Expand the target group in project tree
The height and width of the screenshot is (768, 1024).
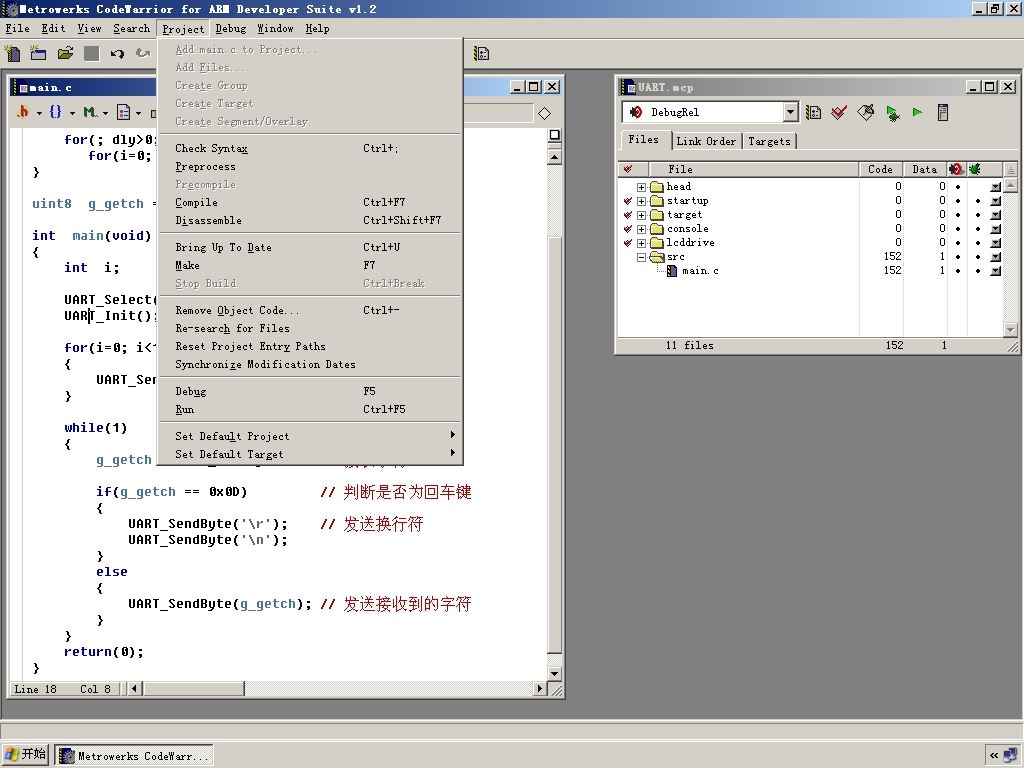pyautogui.click(x=641, y=215)
